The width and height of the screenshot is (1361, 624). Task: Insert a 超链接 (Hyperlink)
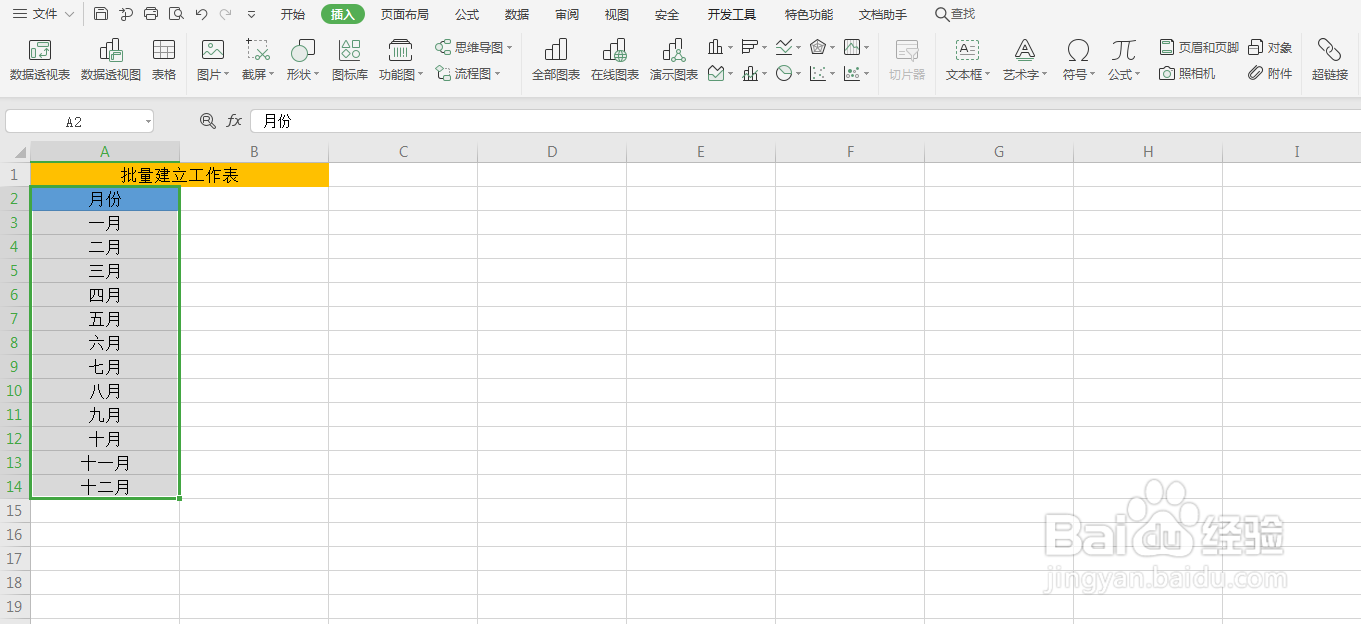[x=1330, y=60]
